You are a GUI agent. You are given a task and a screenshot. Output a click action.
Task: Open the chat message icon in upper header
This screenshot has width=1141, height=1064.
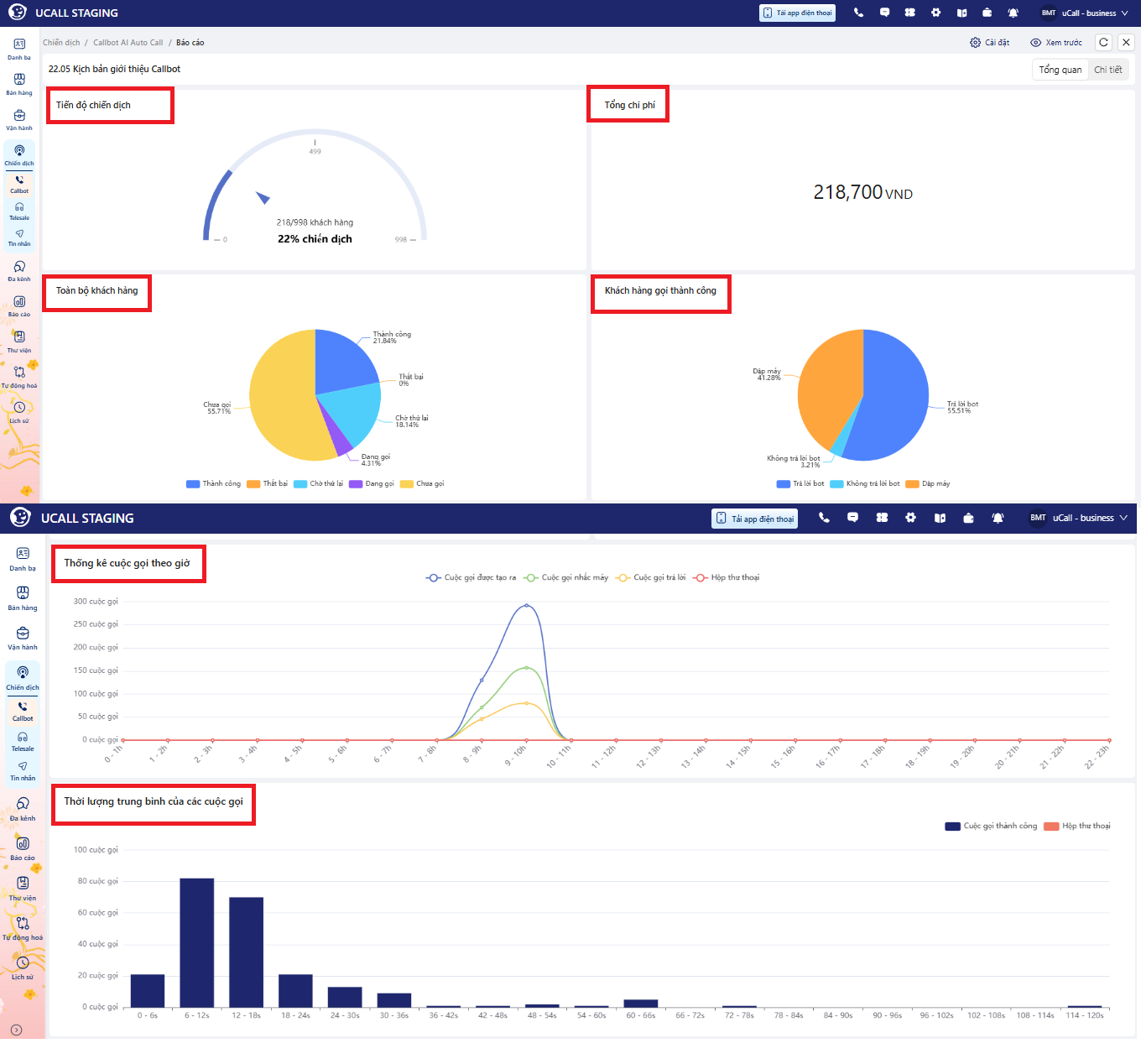coord(884,13)
